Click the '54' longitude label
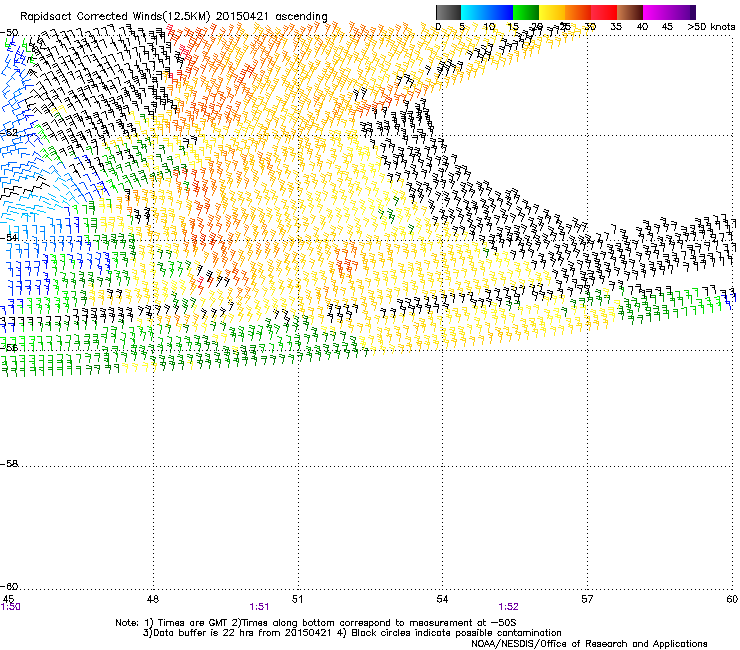Screen dimensions: 740x650 click(x=442, y=599)
